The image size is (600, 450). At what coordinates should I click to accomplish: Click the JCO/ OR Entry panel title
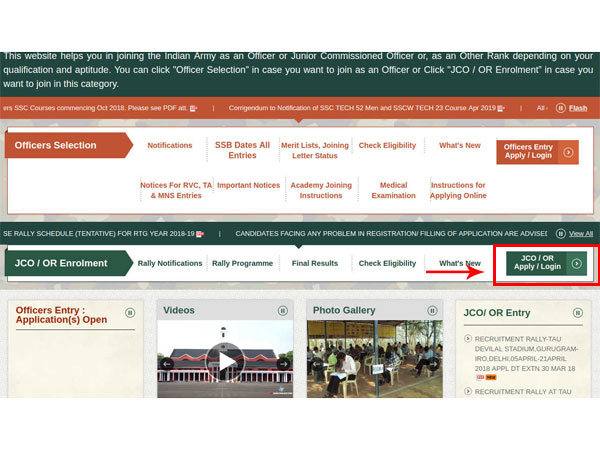tap(497, 313)
